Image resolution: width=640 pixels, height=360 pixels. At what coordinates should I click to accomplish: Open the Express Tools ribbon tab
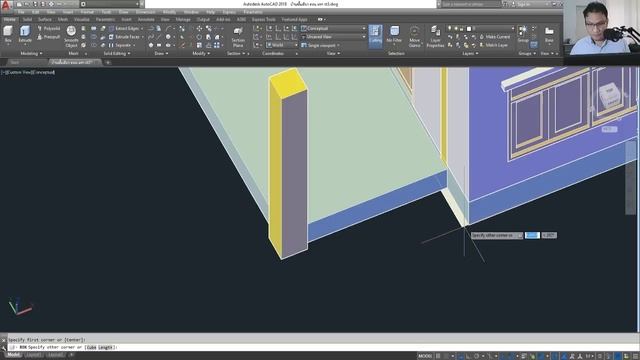(263, 19)
